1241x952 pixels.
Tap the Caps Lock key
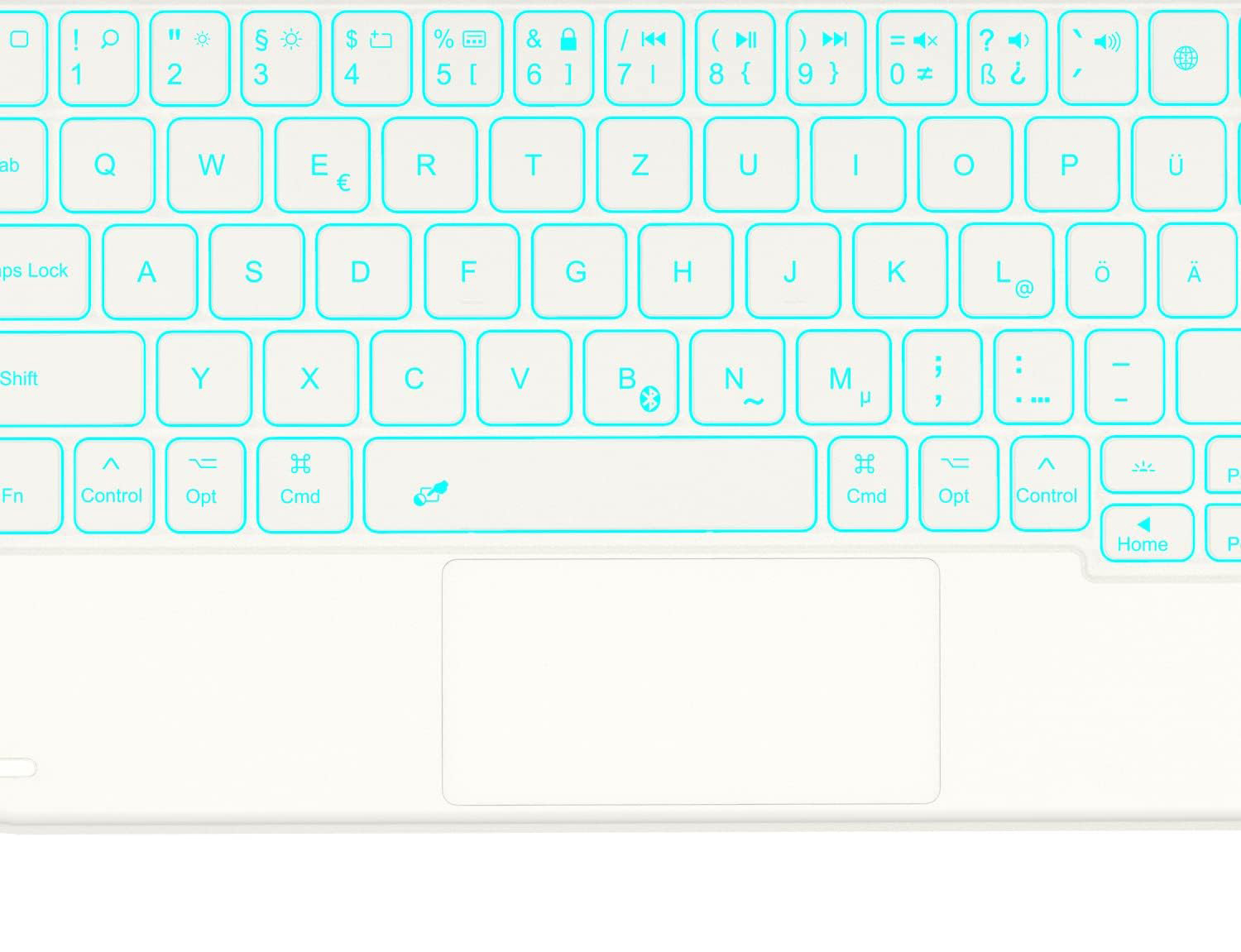point(41,271)
